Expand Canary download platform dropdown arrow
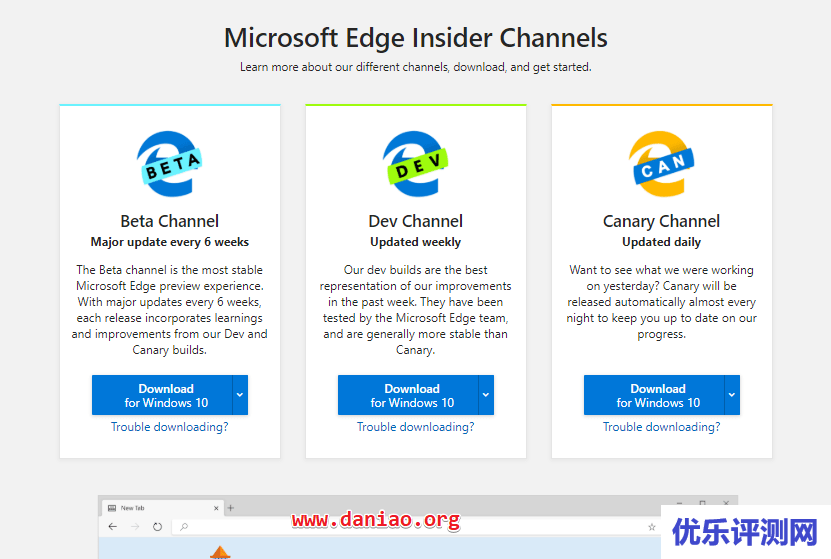 pos(732,395)
